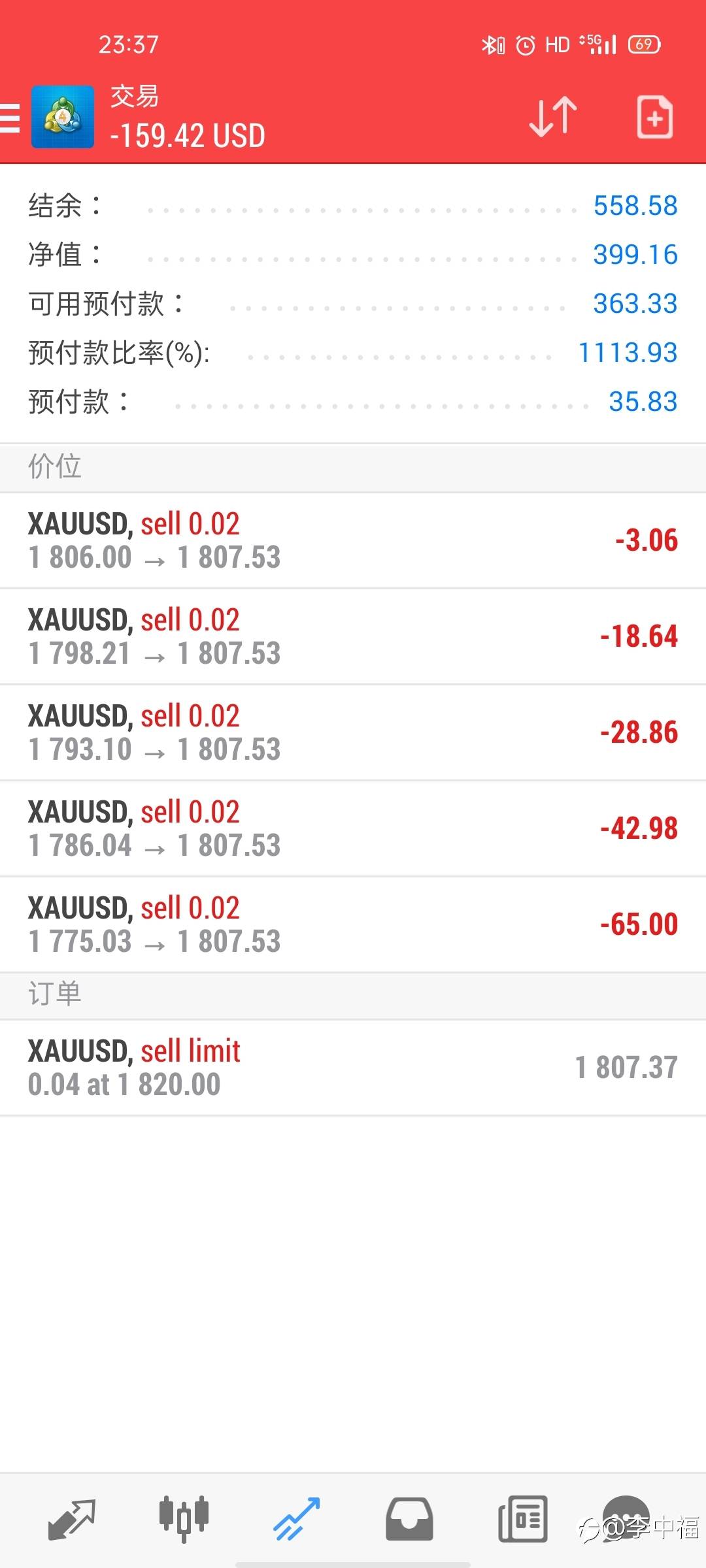Open the News tab newspaper icon

(x=522, y=1518)
